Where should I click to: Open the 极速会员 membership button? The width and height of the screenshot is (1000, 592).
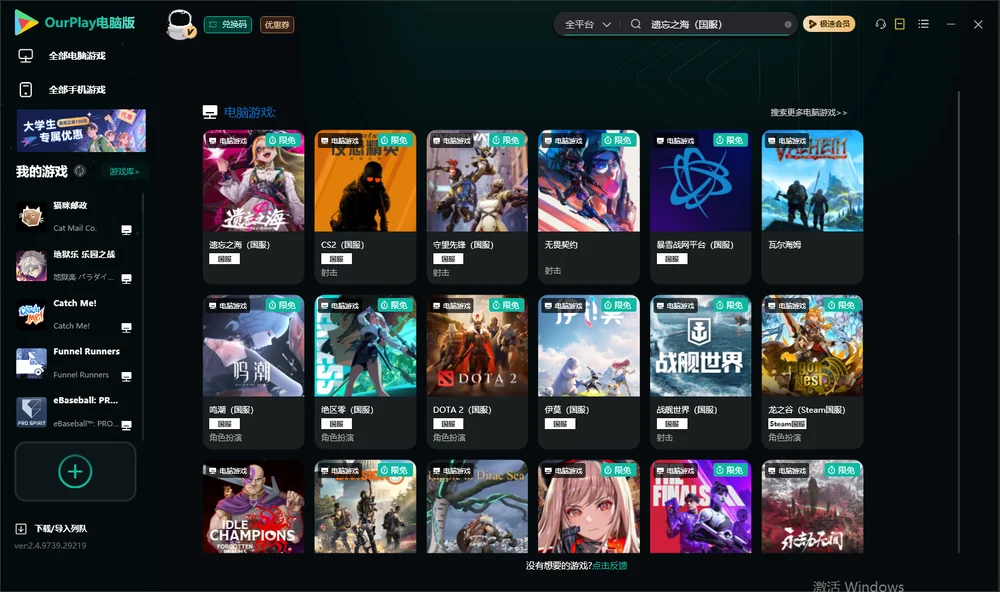pos(828,24)
